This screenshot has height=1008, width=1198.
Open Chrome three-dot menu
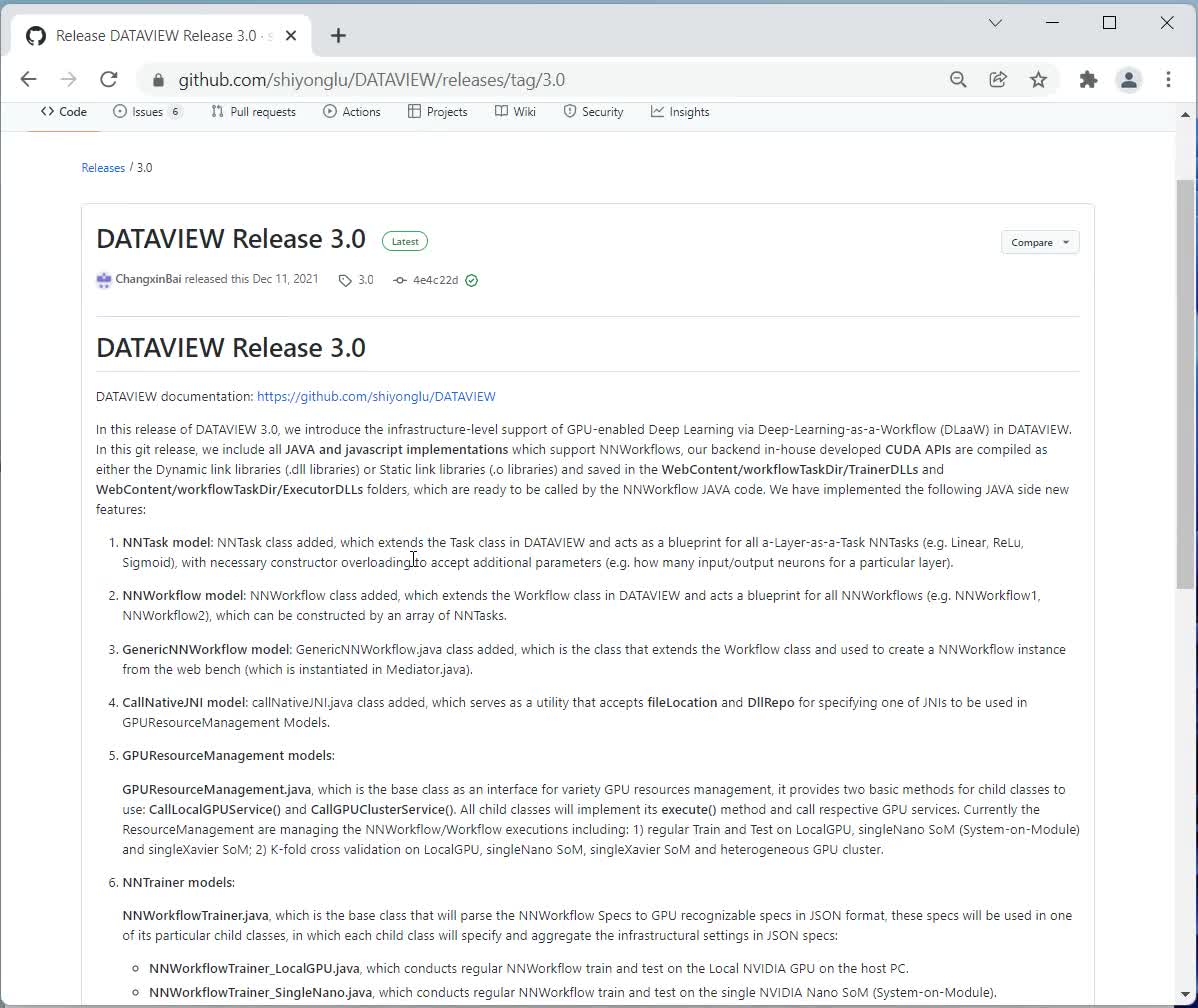pos(1168,79)
